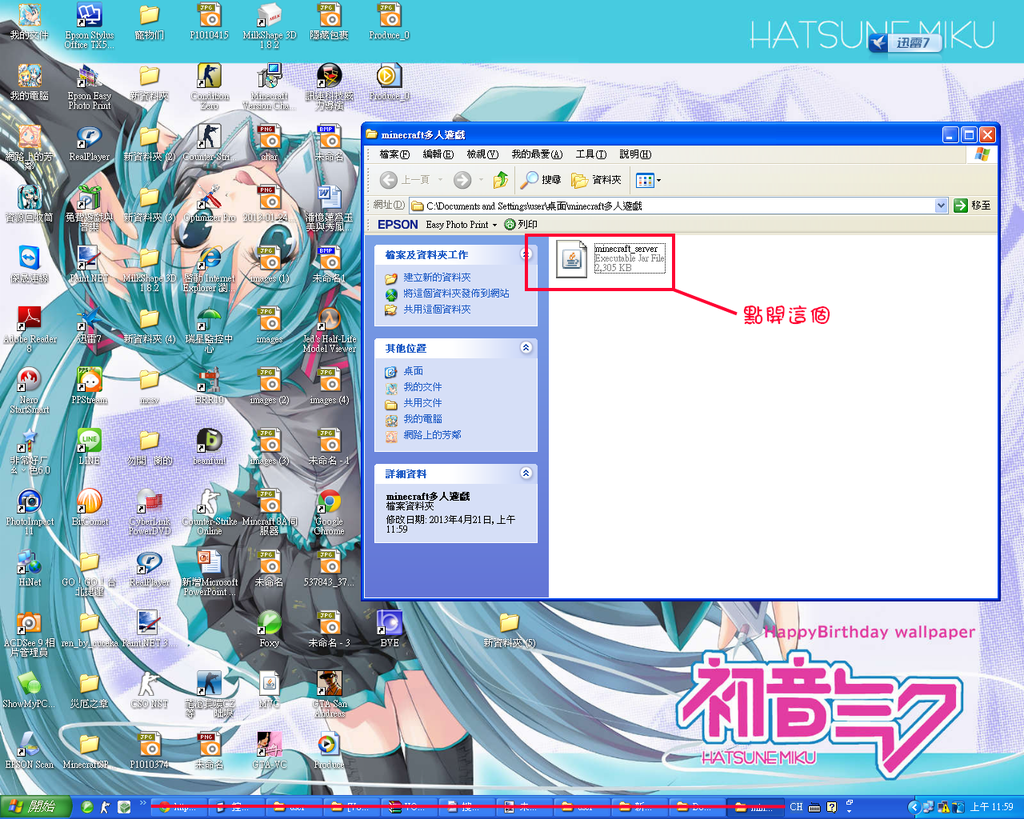Open EPSON Scan desktop shortcut

point(29,750)
